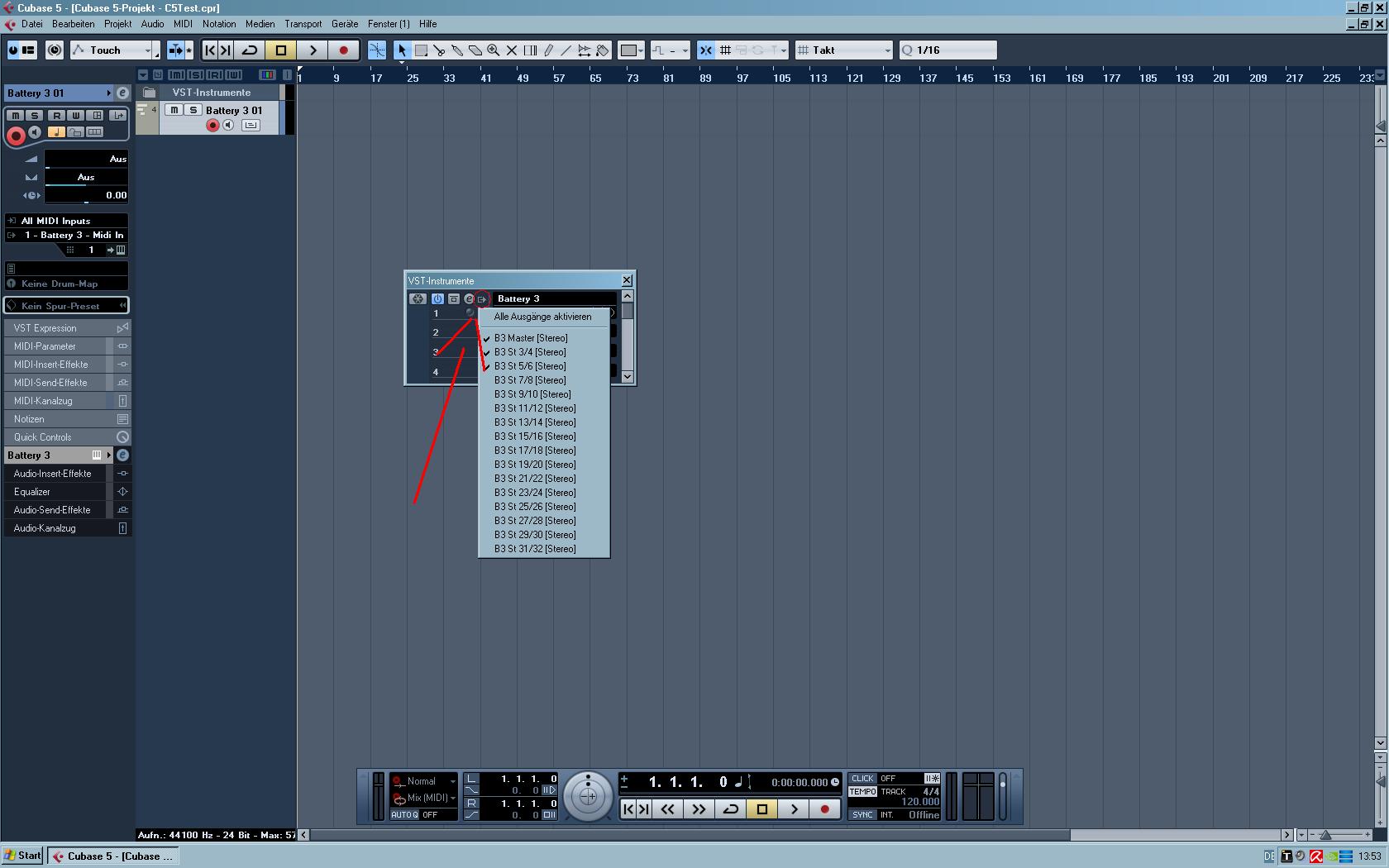
Task: Select the Glue tool
Action: (x=457, y=50)
